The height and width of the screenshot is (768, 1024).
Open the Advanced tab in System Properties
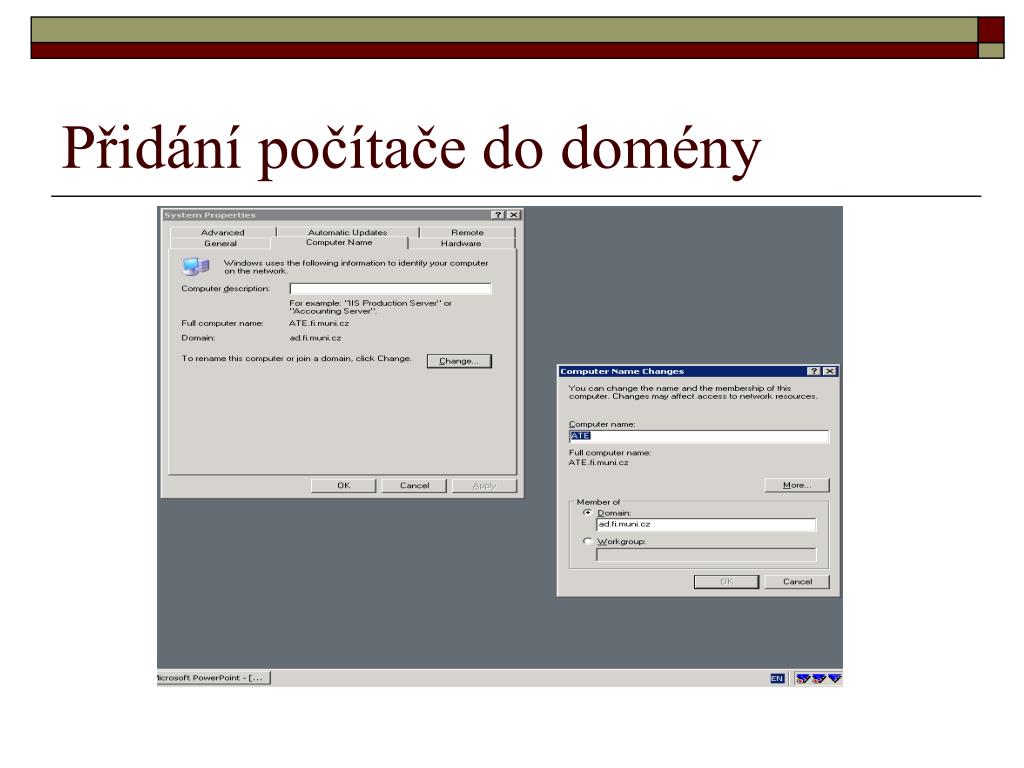(223, 232)
